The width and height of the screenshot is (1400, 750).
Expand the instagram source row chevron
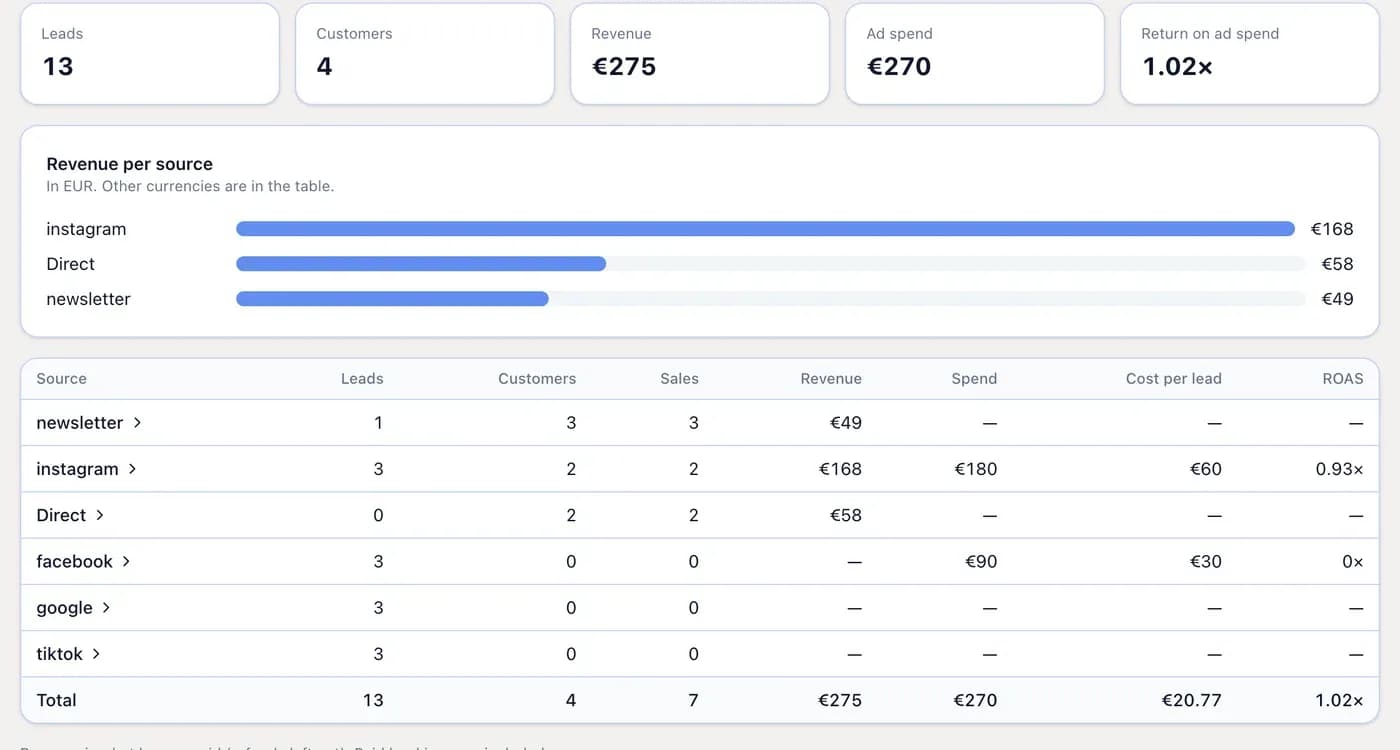click(x=132, y=469)
